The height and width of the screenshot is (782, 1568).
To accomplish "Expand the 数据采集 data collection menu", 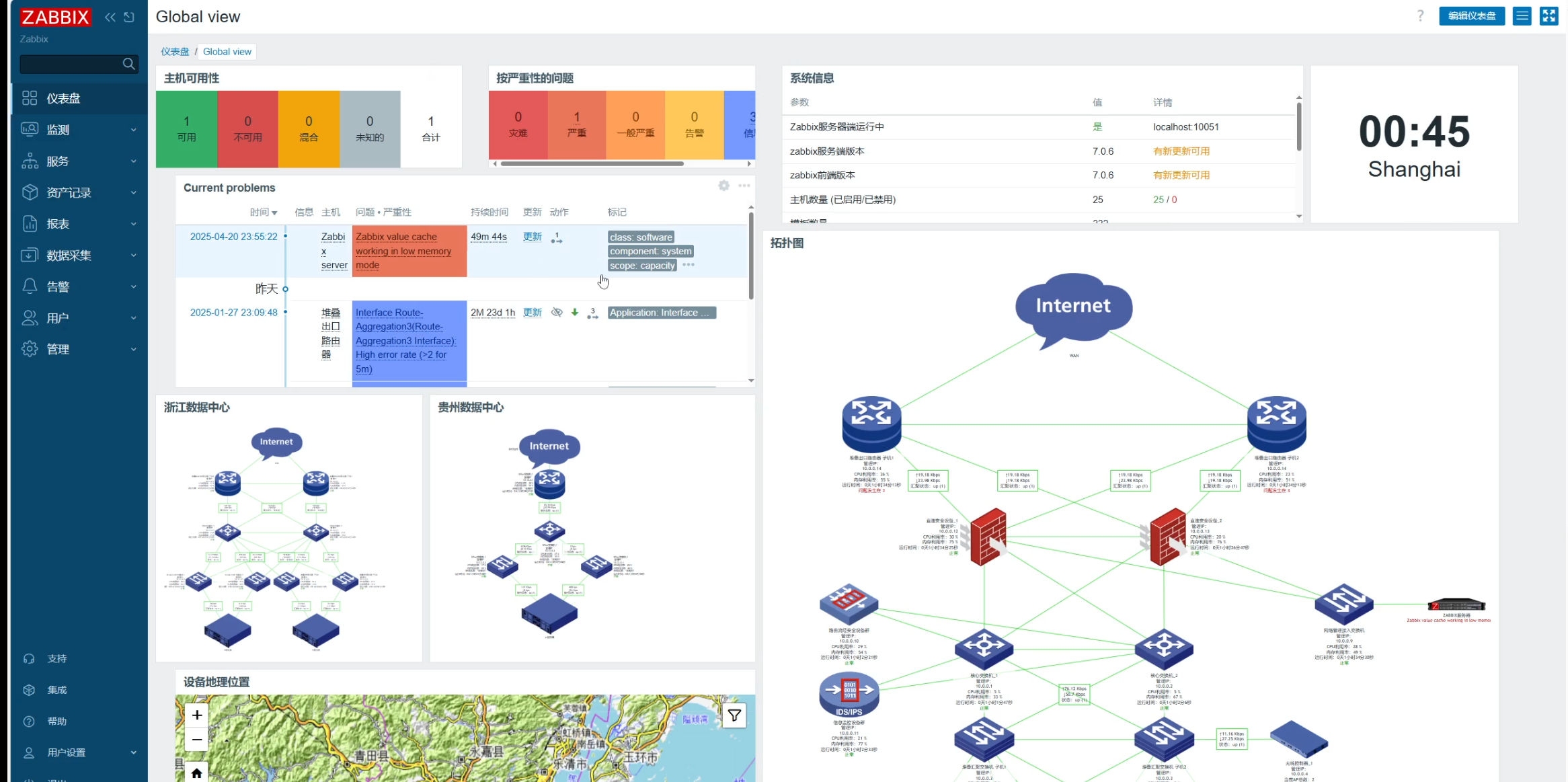I will point(79,256).
